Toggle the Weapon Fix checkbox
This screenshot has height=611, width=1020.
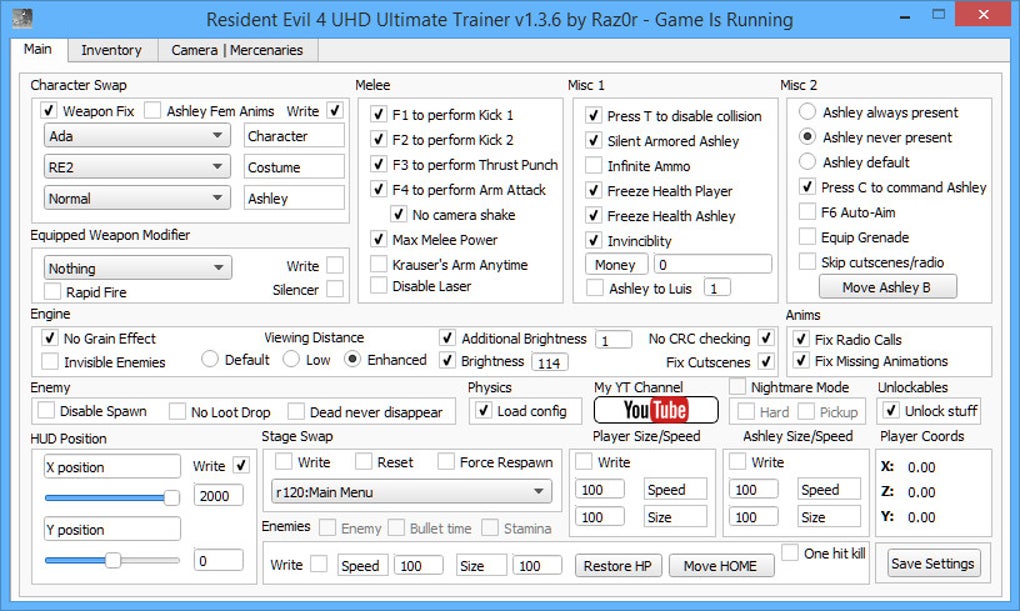point(49,110)
